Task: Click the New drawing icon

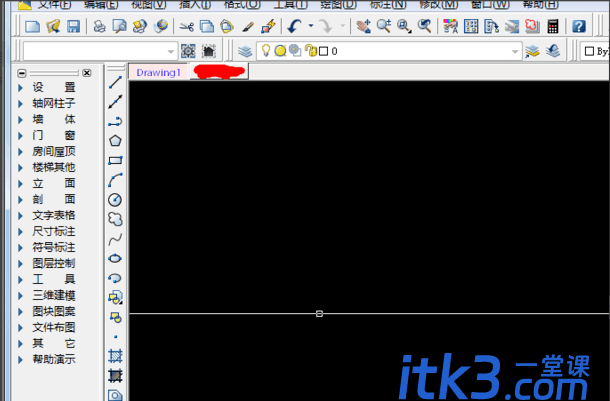Action: click(x=33, y=26)
